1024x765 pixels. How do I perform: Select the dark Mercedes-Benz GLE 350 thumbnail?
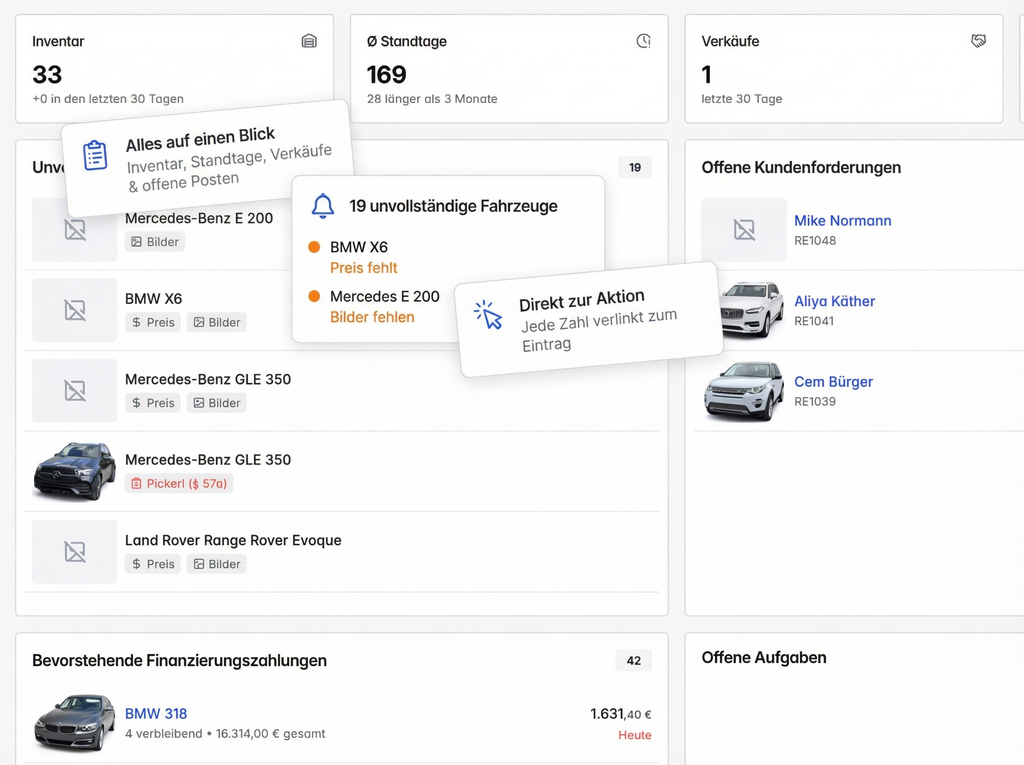[75, 471]
